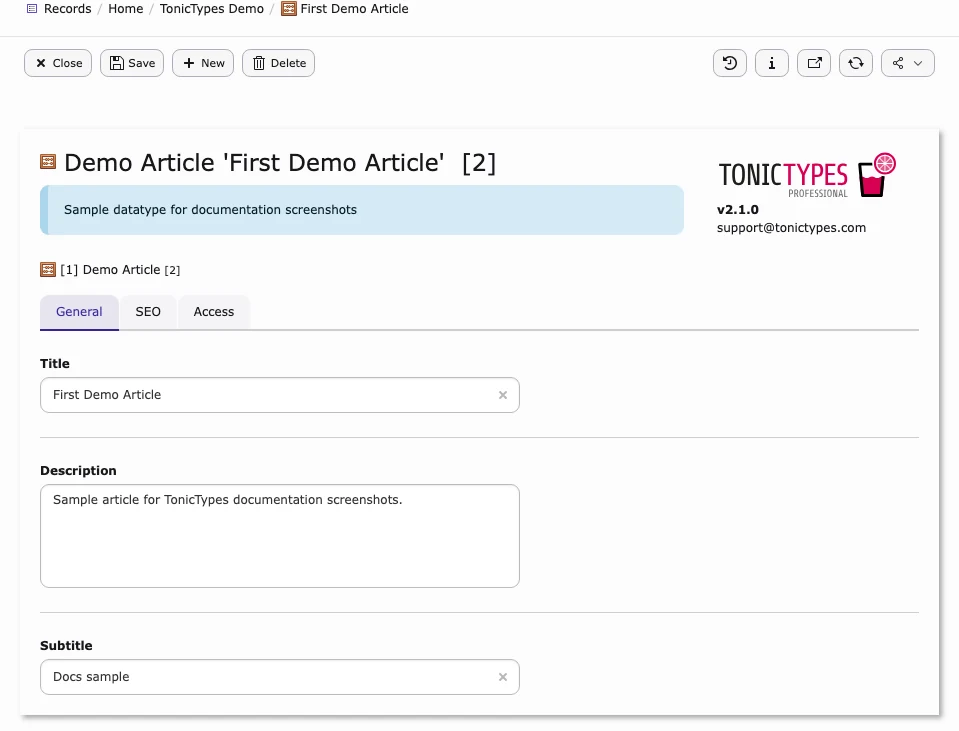Click '[1] Demo Article [2]' label

(x=120, y=270)
